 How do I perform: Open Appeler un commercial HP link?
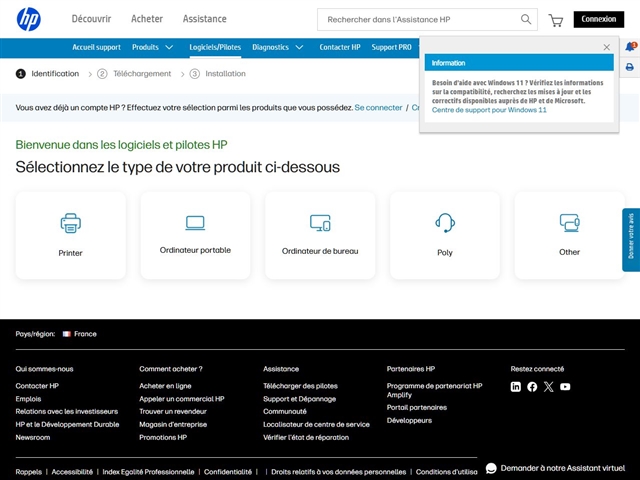182,399
